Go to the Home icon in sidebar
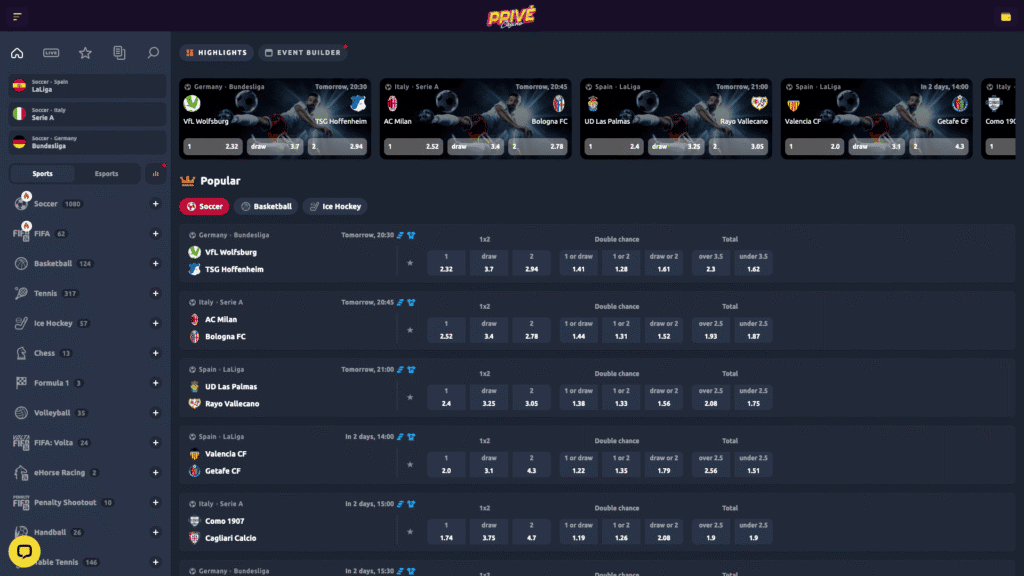Screen dimensions: 1024x576 17,53
